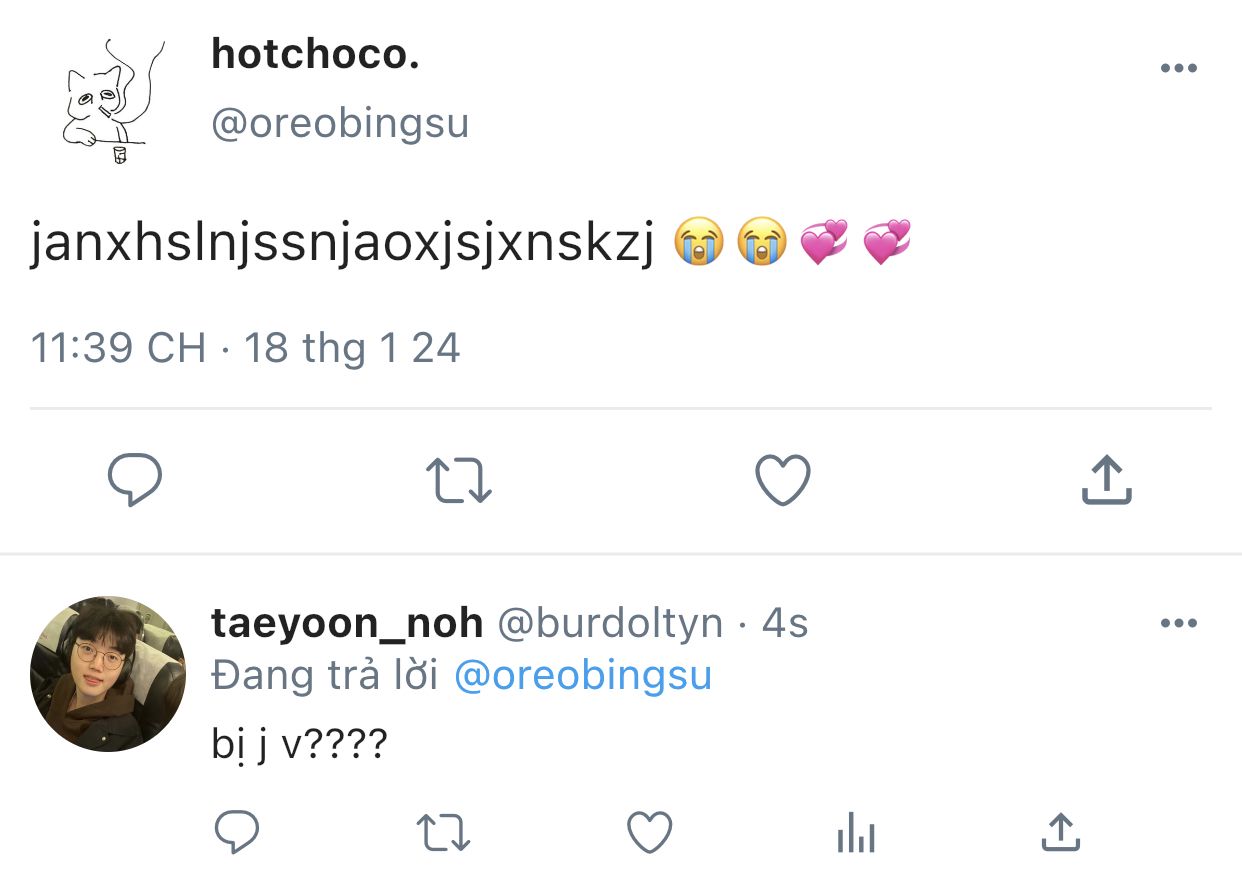Open taeyoon_noh display name profile
Viewport: 1242px width, 870px height.
point(347,623)
